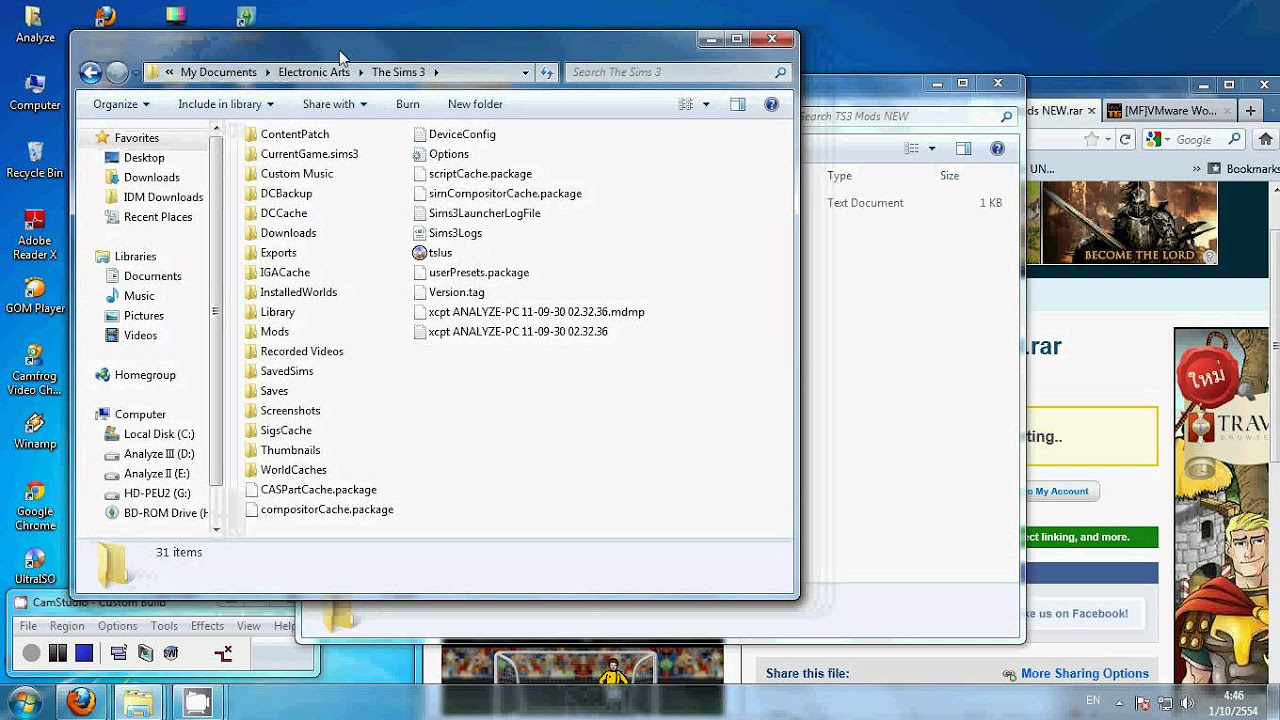This screenshot has height=720, width=1280.
Task: Select UltraISO desktop icon
Action: [x=35, y=567]
